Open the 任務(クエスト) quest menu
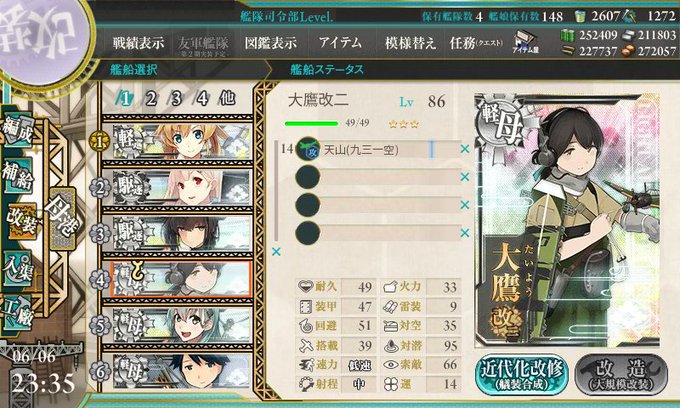This screenshot has width=680, height=408. [476, 43]
